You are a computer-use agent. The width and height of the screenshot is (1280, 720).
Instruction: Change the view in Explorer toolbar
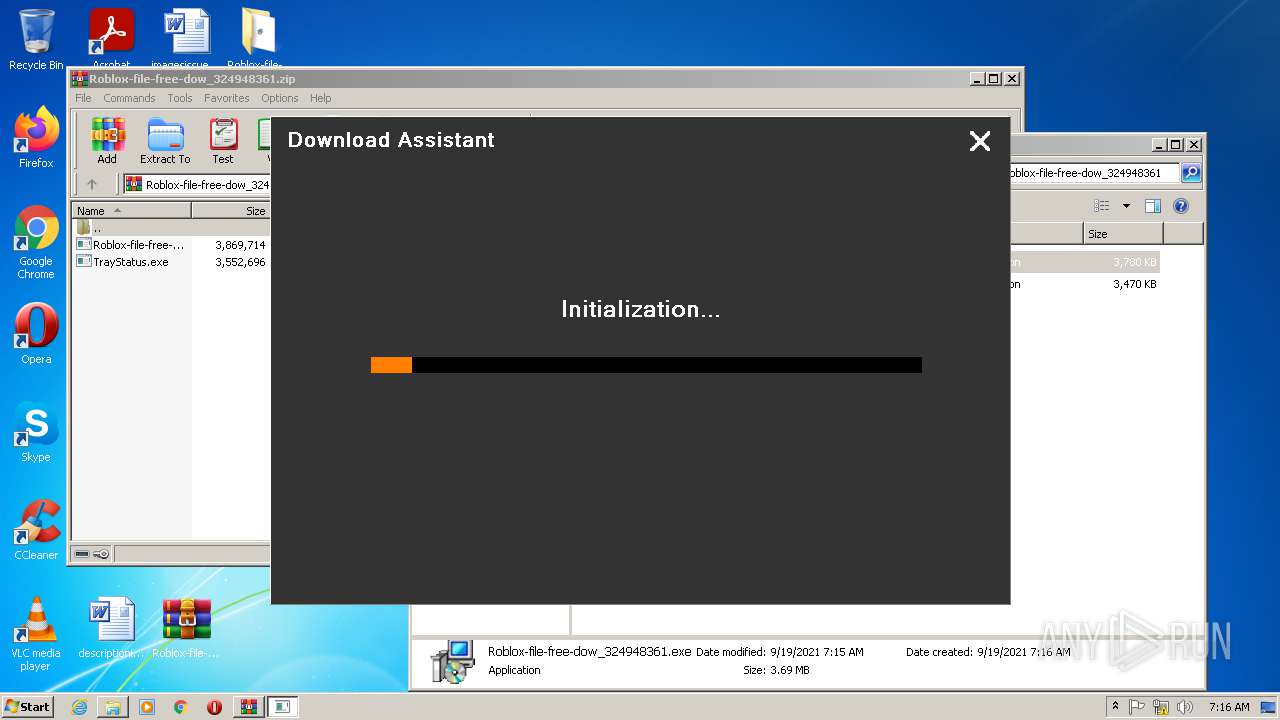(1102, 206)
